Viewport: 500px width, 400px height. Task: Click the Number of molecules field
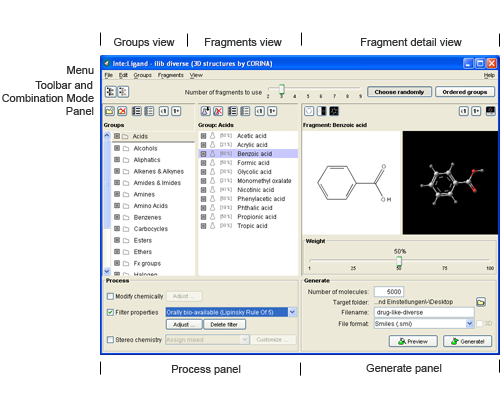pos(389,292)
